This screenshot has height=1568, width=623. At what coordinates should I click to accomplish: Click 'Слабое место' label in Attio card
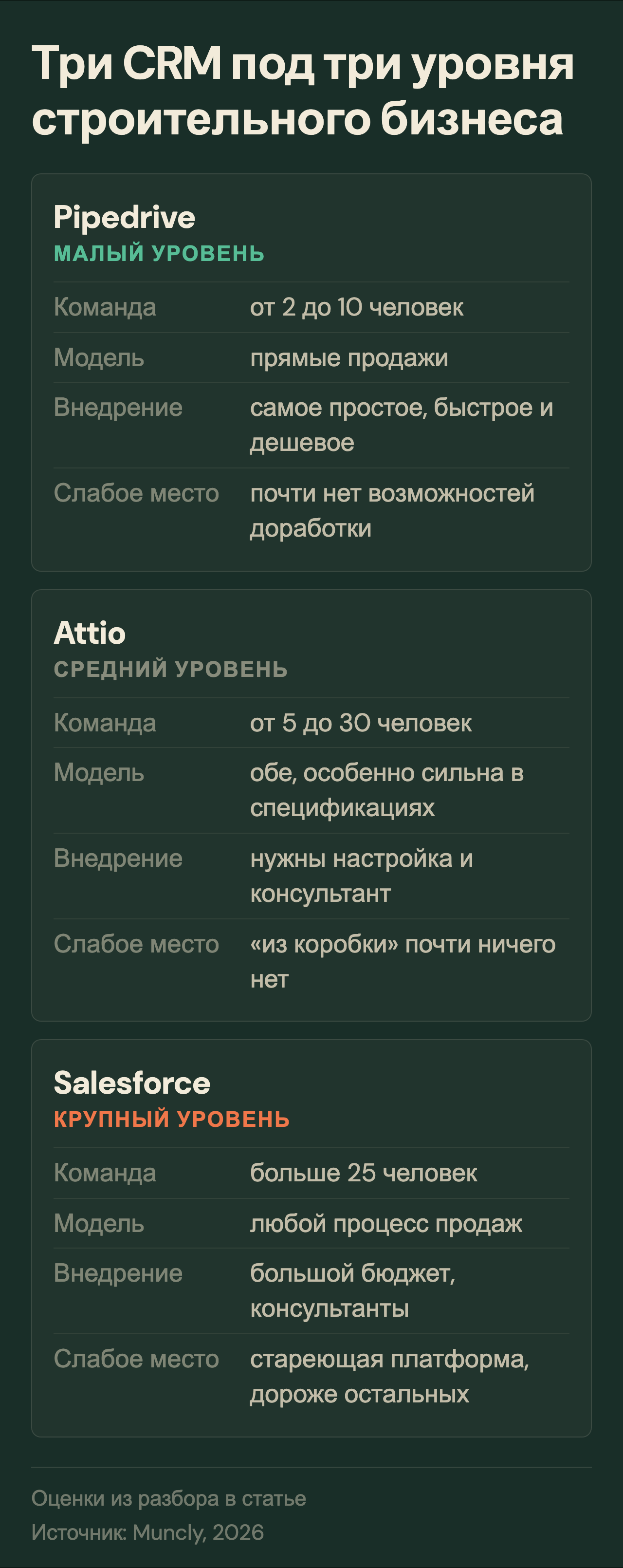[136, 944]
